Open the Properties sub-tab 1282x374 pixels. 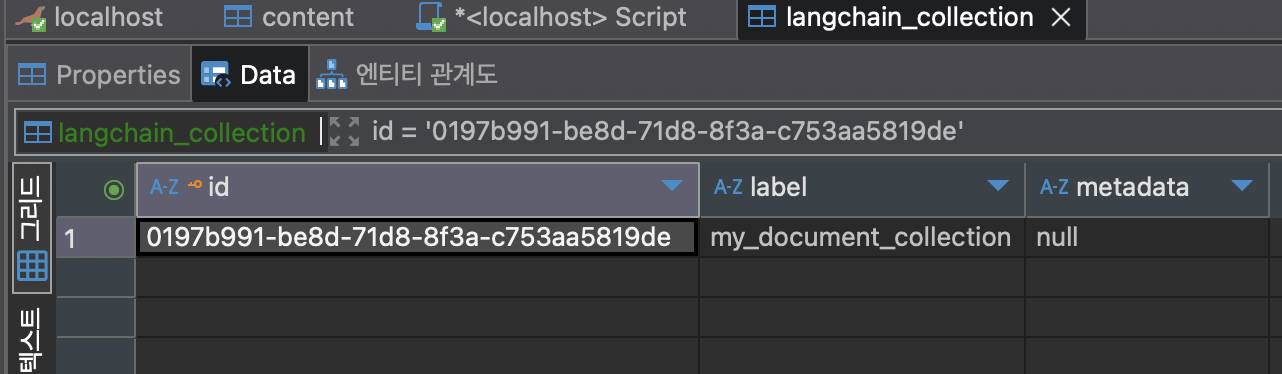point(100,74)
